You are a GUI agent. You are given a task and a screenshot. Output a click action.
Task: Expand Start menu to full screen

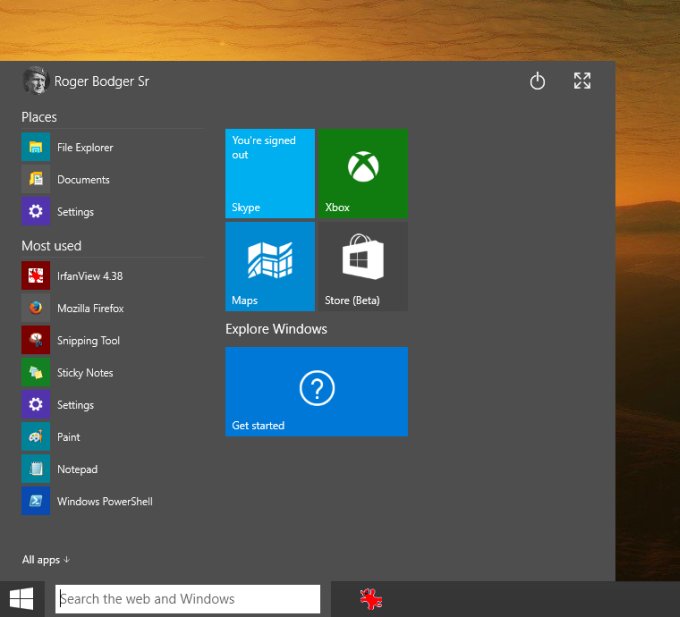582,82
